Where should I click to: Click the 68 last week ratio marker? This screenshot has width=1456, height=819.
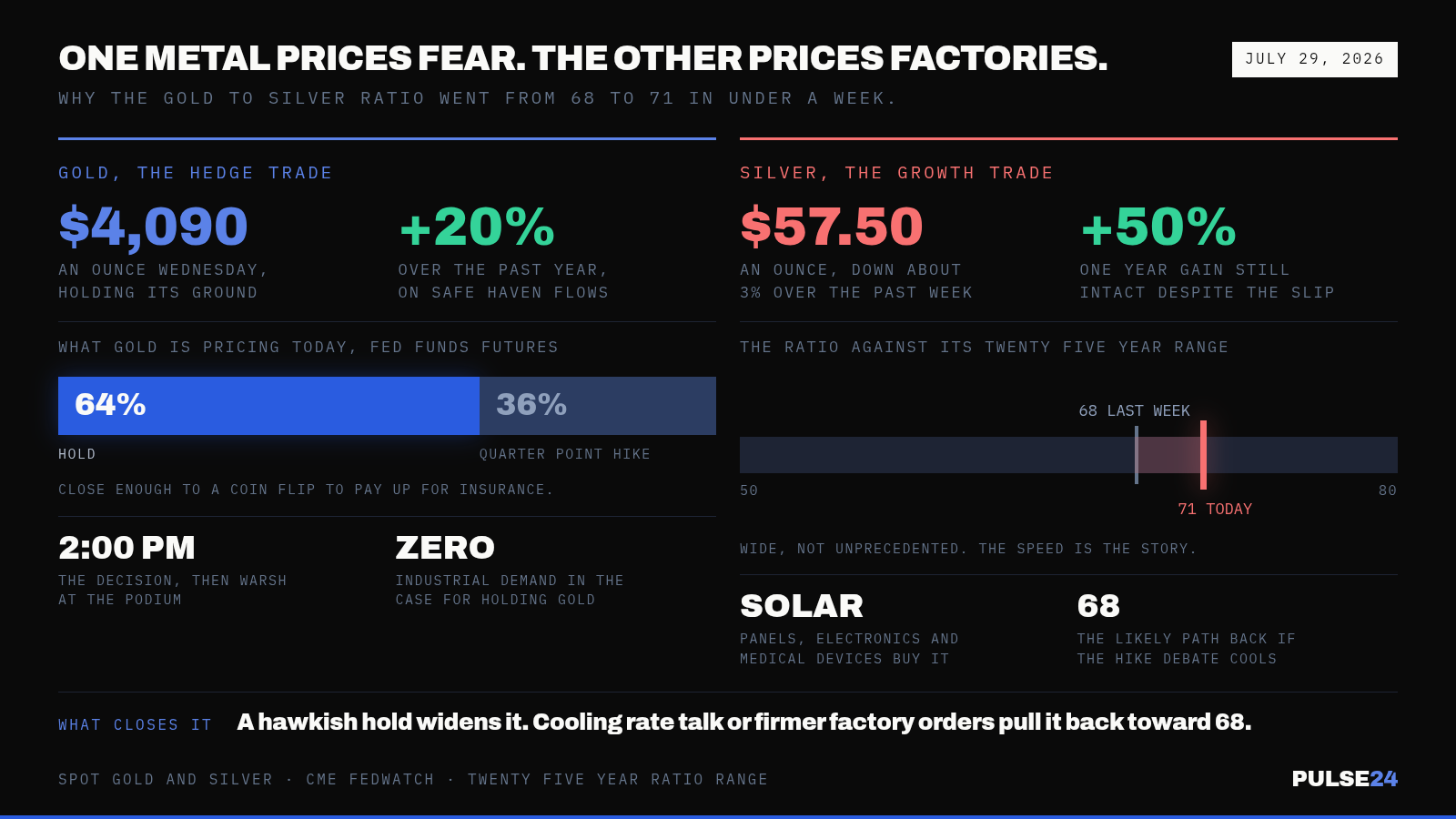pyautogui.click(x=1137, y=455)
